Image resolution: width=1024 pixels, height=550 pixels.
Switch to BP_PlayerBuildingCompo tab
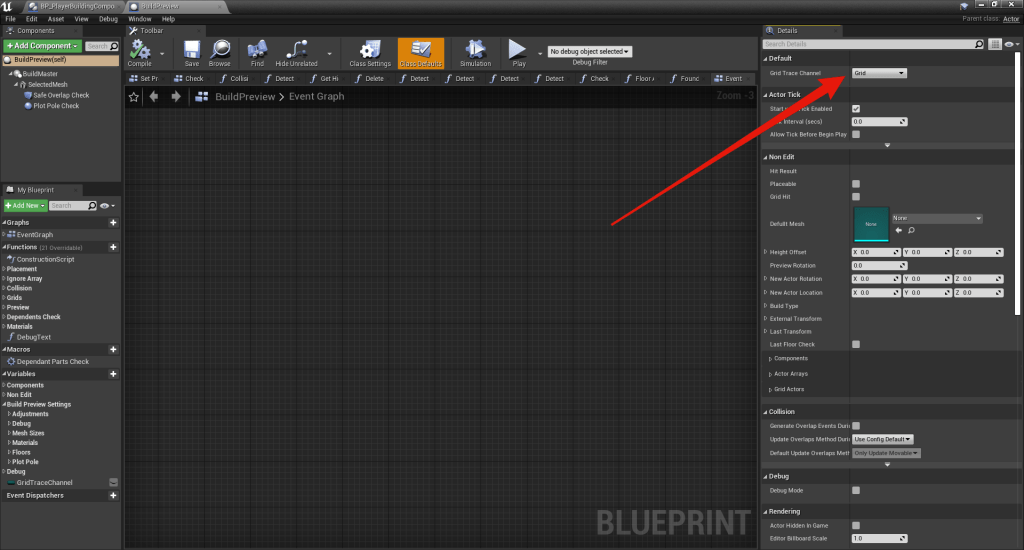[x=72, y=7]
